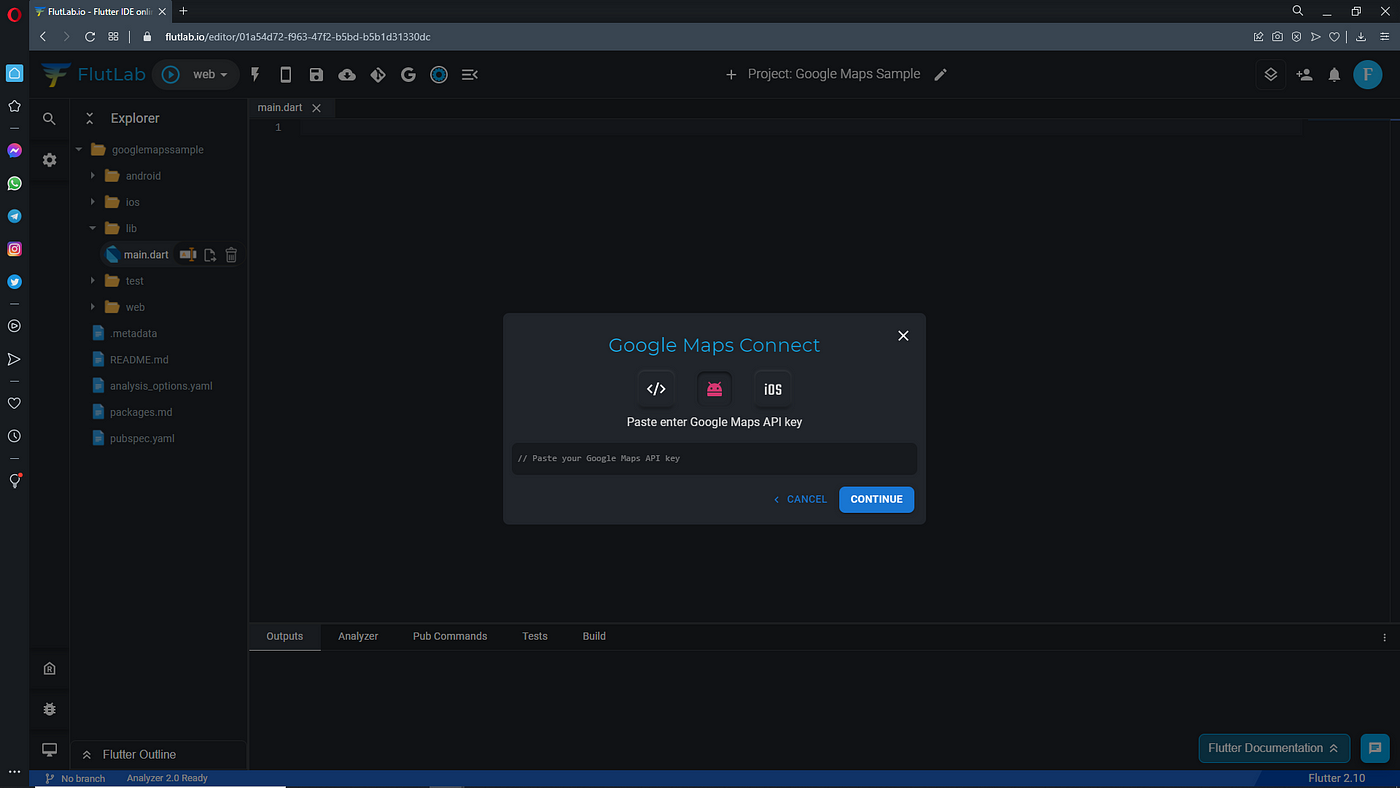Open WhatsApp in the Opera sidebar

point(14,183)
